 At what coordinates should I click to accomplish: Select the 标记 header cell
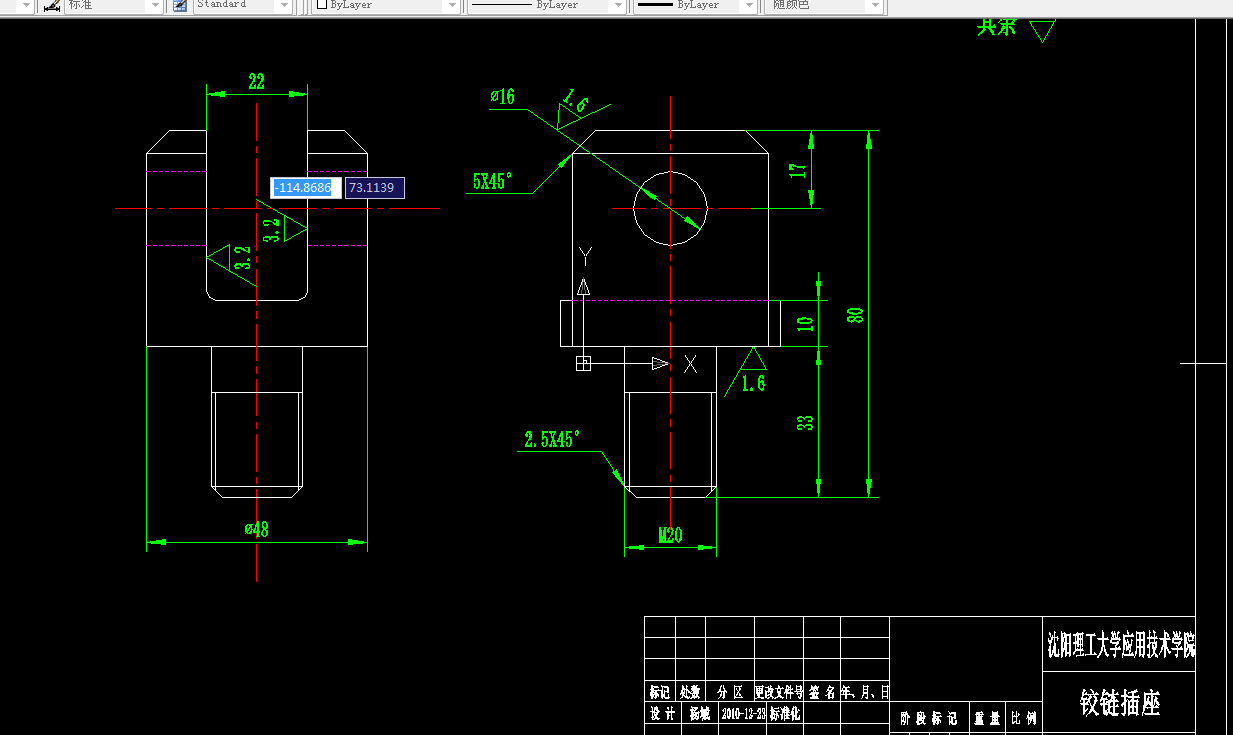660,692
